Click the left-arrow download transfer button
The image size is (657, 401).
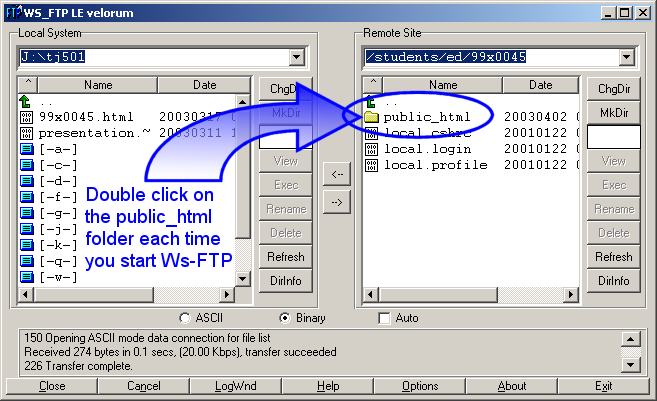point(337,174)
